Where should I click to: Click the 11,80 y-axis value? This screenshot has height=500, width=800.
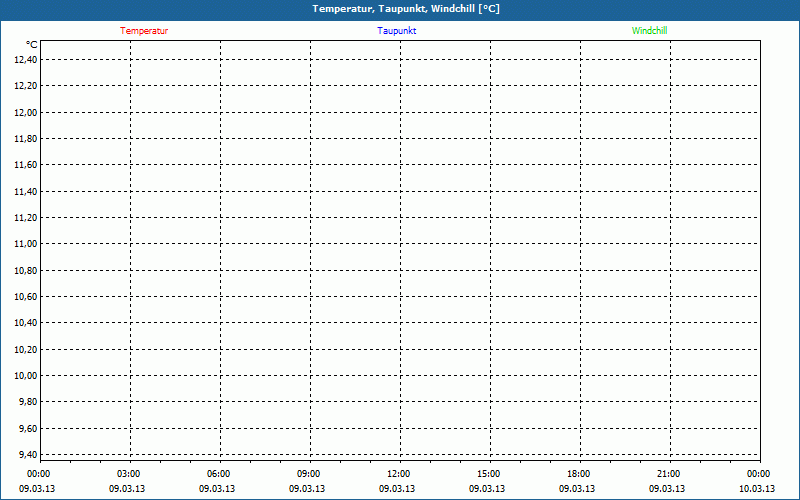coord(26,139)
